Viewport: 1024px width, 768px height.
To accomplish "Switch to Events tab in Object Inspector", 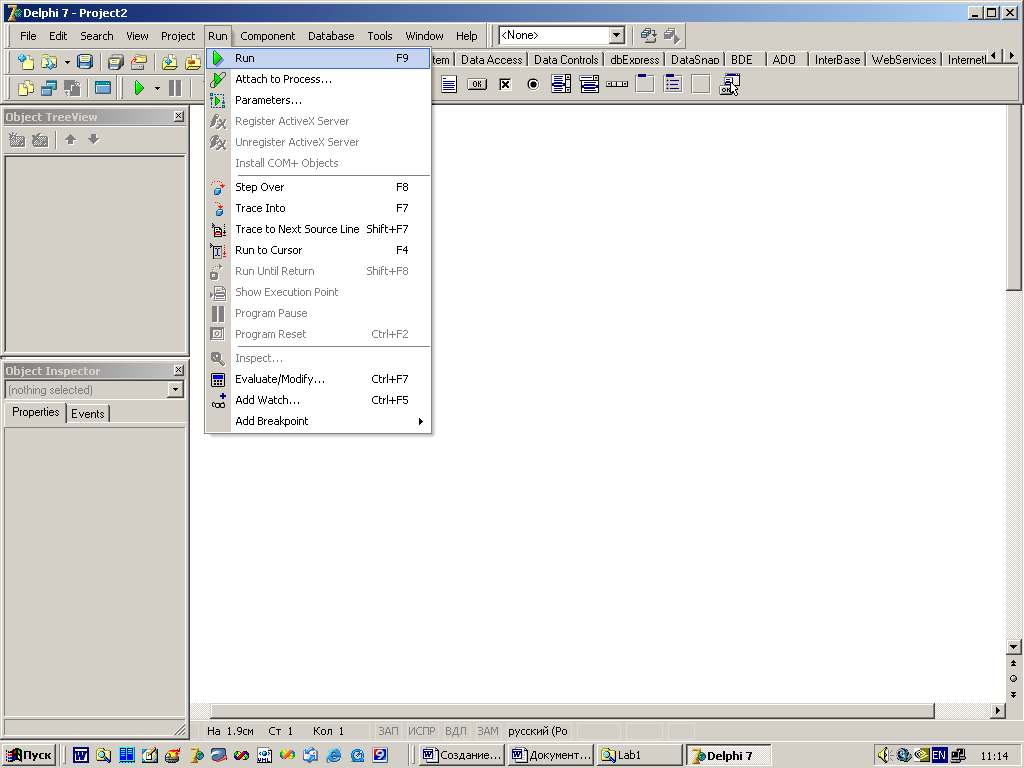I will [88, 413].
